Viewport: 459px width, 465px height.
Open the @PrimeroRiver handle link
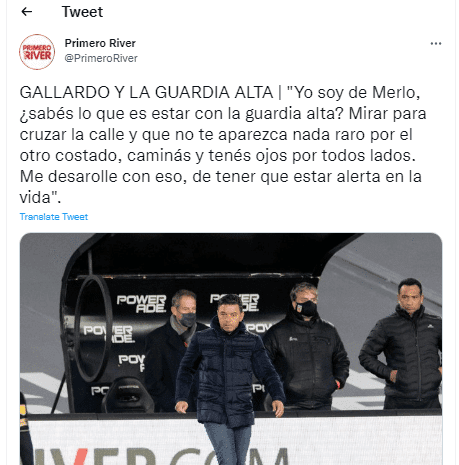coord(101,58)
